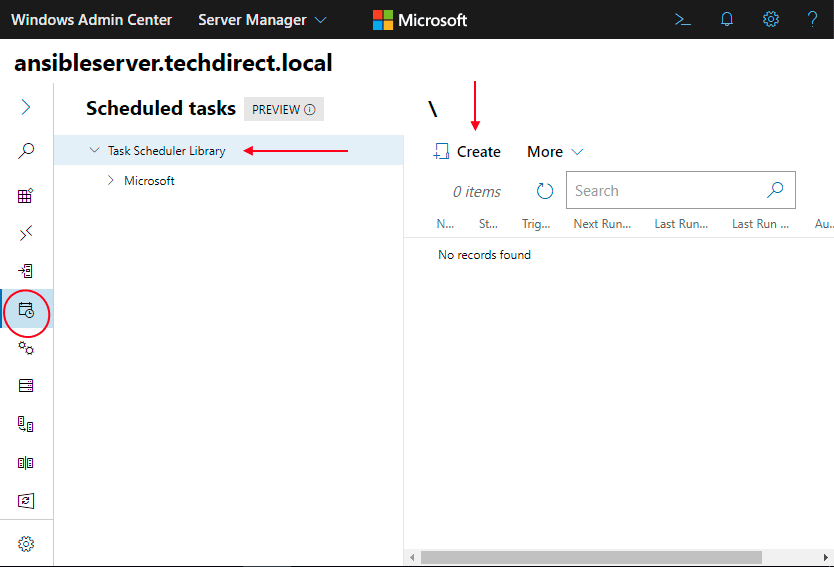834x567 pixels.
Task: Open the Storage icon in sidebar
Action: tap(26, 386)
